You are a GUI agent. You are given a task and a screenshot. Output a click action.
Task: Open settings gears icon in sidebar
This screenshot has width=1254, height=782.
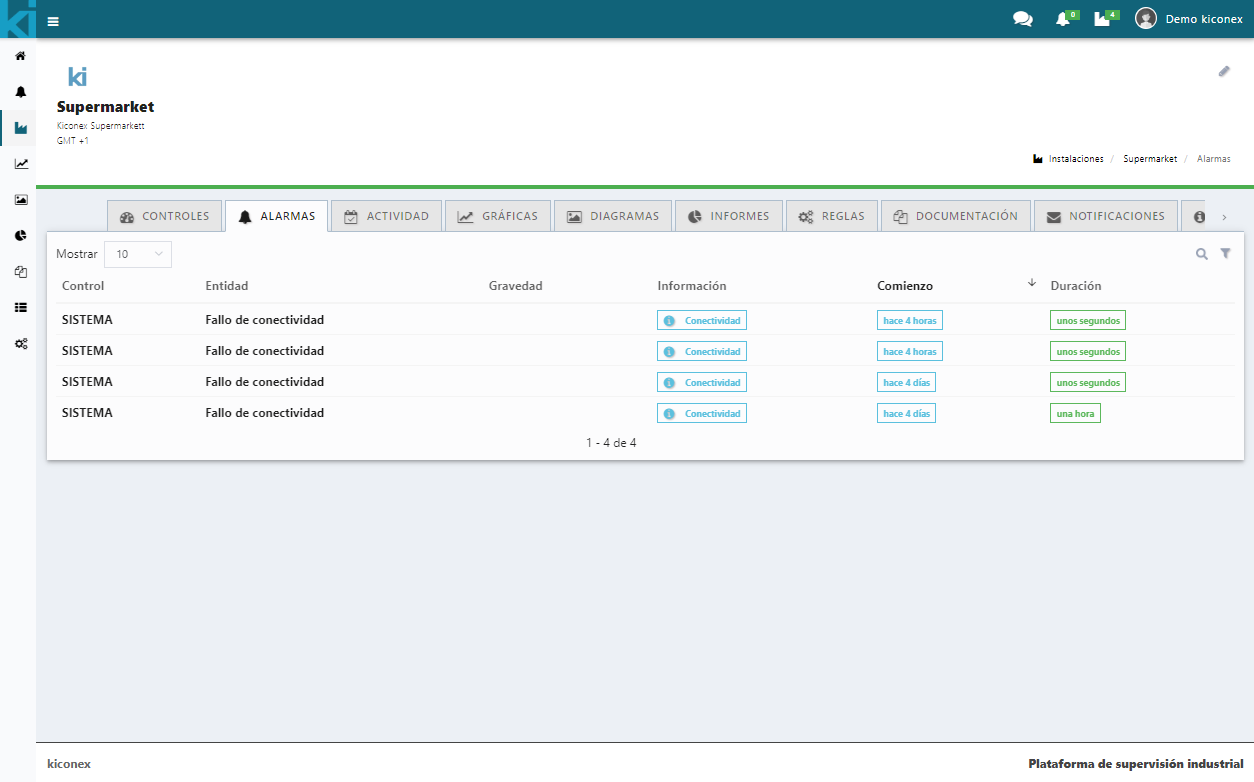pos(20,344)
